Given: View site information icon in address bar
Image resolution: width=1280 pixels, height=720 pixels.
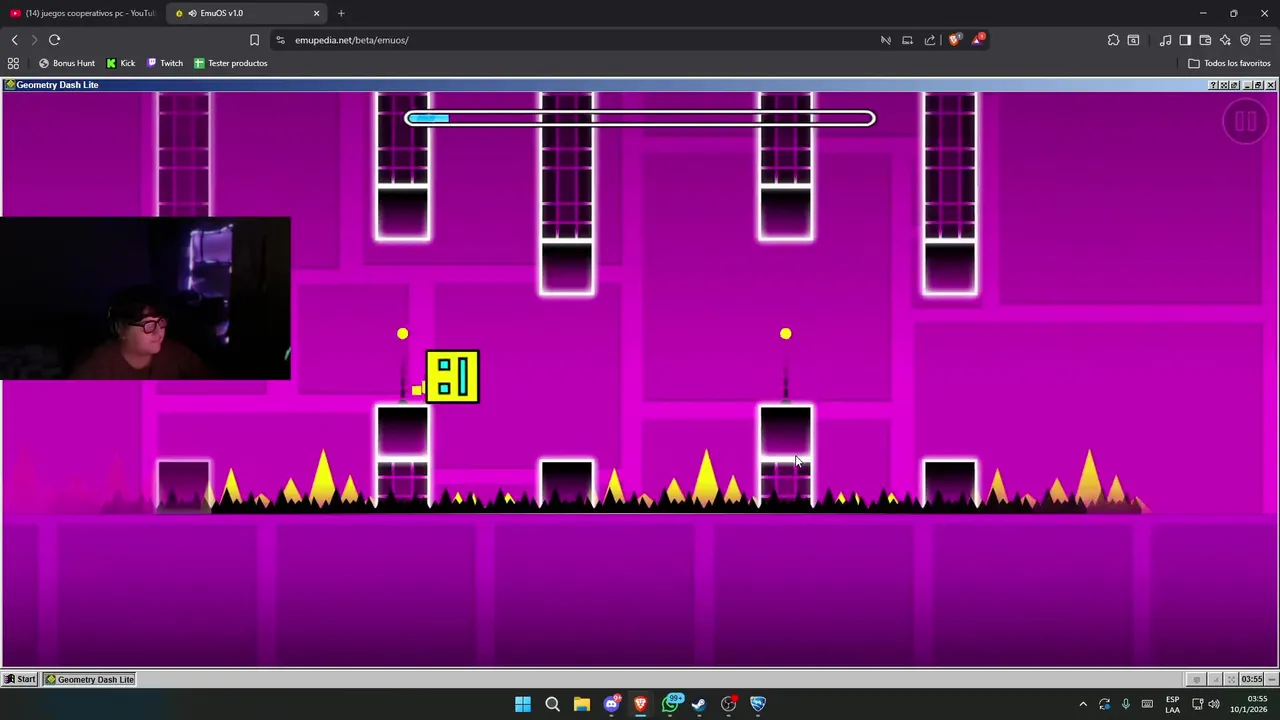Looking at the screenshot, I should [x=280, y=40].
